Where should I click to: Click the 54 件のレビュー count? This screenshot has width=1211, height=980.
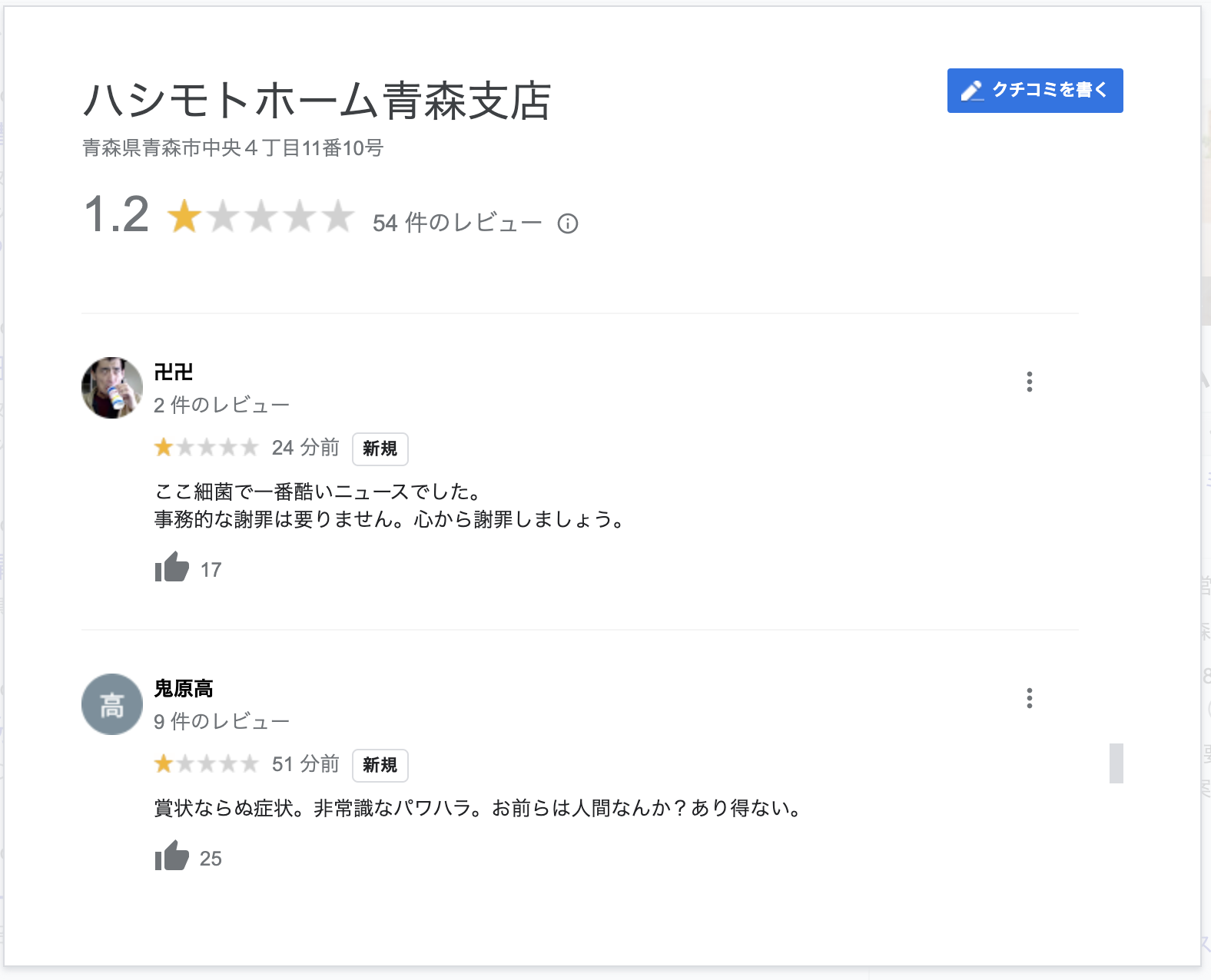(x=457, y=223)
